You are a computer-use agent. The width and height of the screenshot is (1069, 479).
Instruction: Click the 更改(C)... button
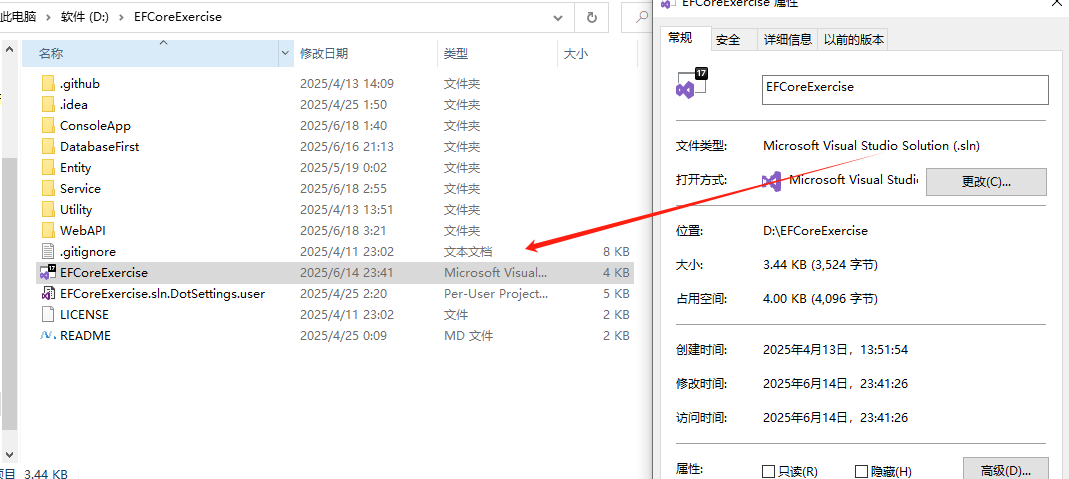click(986, 182)
